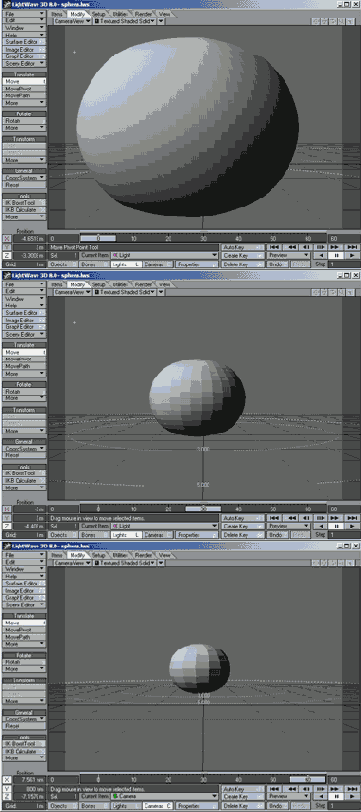This screenshot has height=812, width=361.
Task: Pause playback in top window
Action: [337, 255]
